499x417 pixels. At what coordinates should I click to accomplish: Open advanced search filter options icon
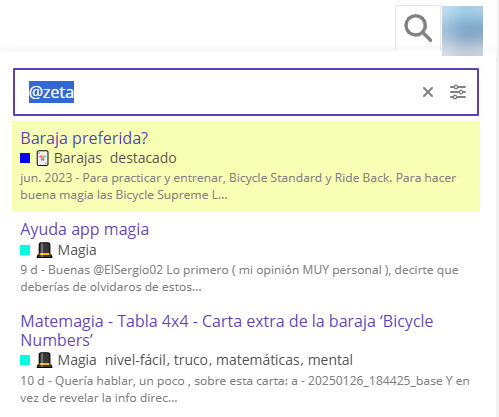click(458, 92)
